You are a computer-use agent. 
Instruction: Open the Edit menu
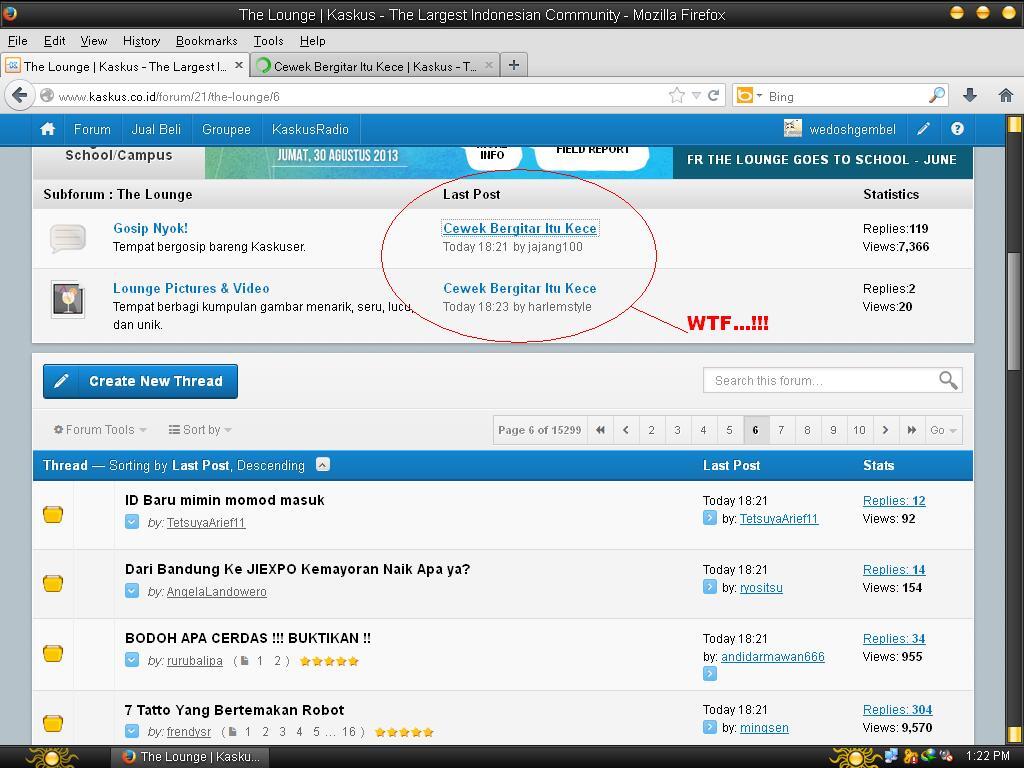point(54,40)
